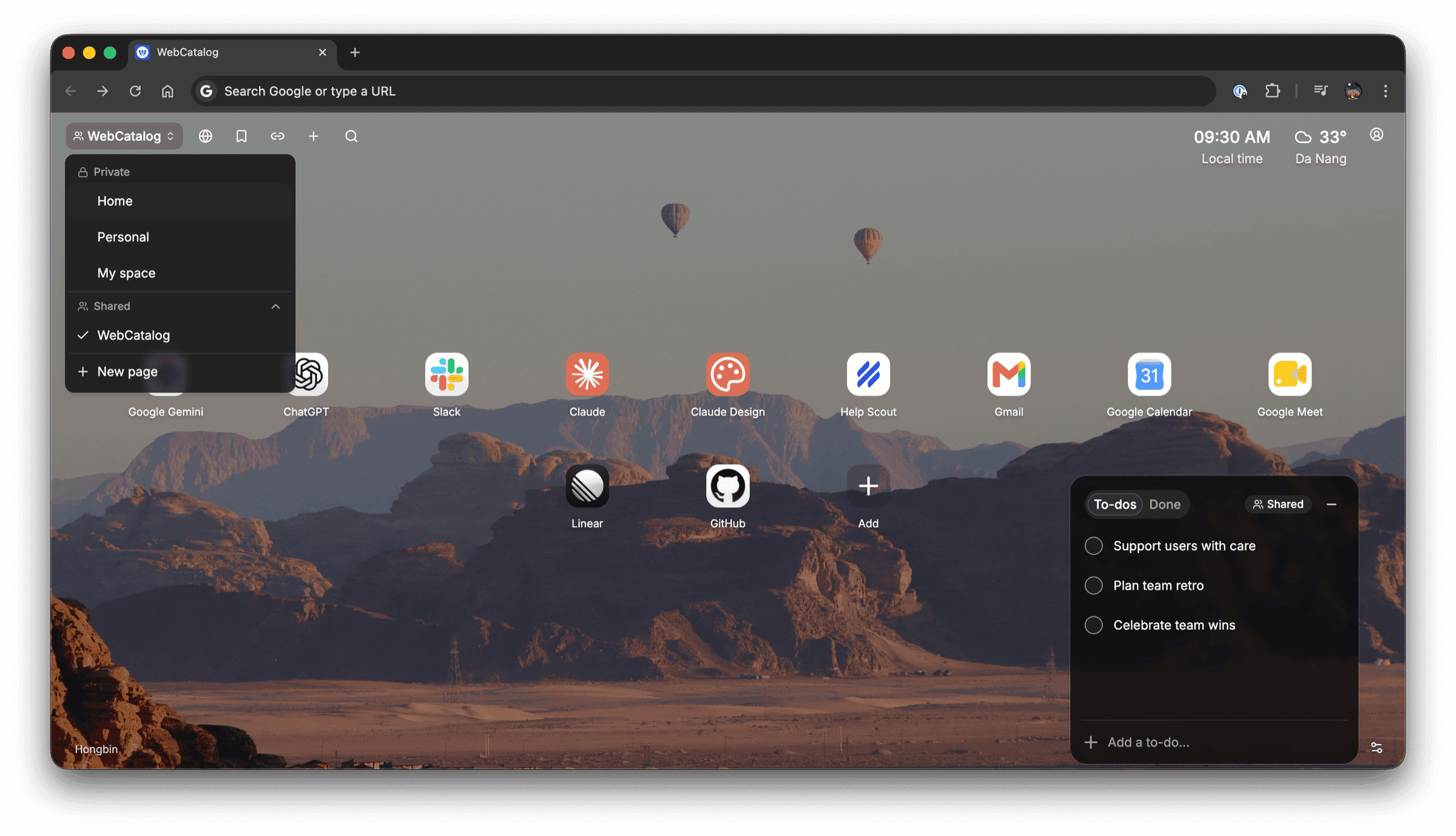The width and height of the screenshot is (1456, 836).
Task: Switch to the Done tab
Action: 1164,504
